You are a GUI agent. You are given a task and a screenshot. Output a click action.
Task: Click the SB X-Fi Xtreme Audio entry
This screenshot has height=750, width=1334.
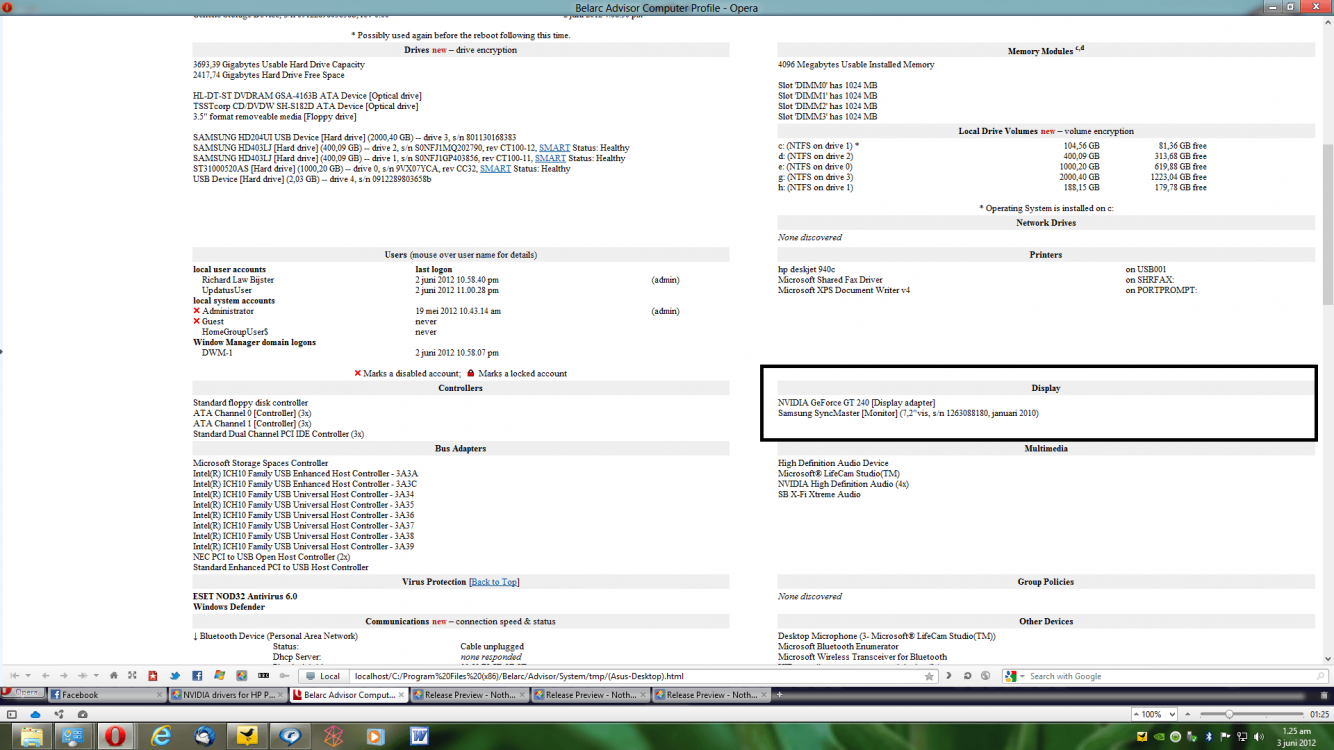(819, 495)
